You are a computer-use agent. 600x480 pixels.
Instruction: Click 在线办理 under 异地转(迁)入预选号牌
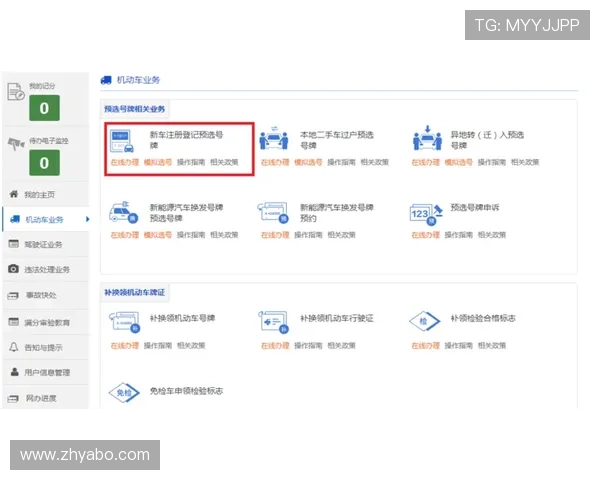(426, 162)
